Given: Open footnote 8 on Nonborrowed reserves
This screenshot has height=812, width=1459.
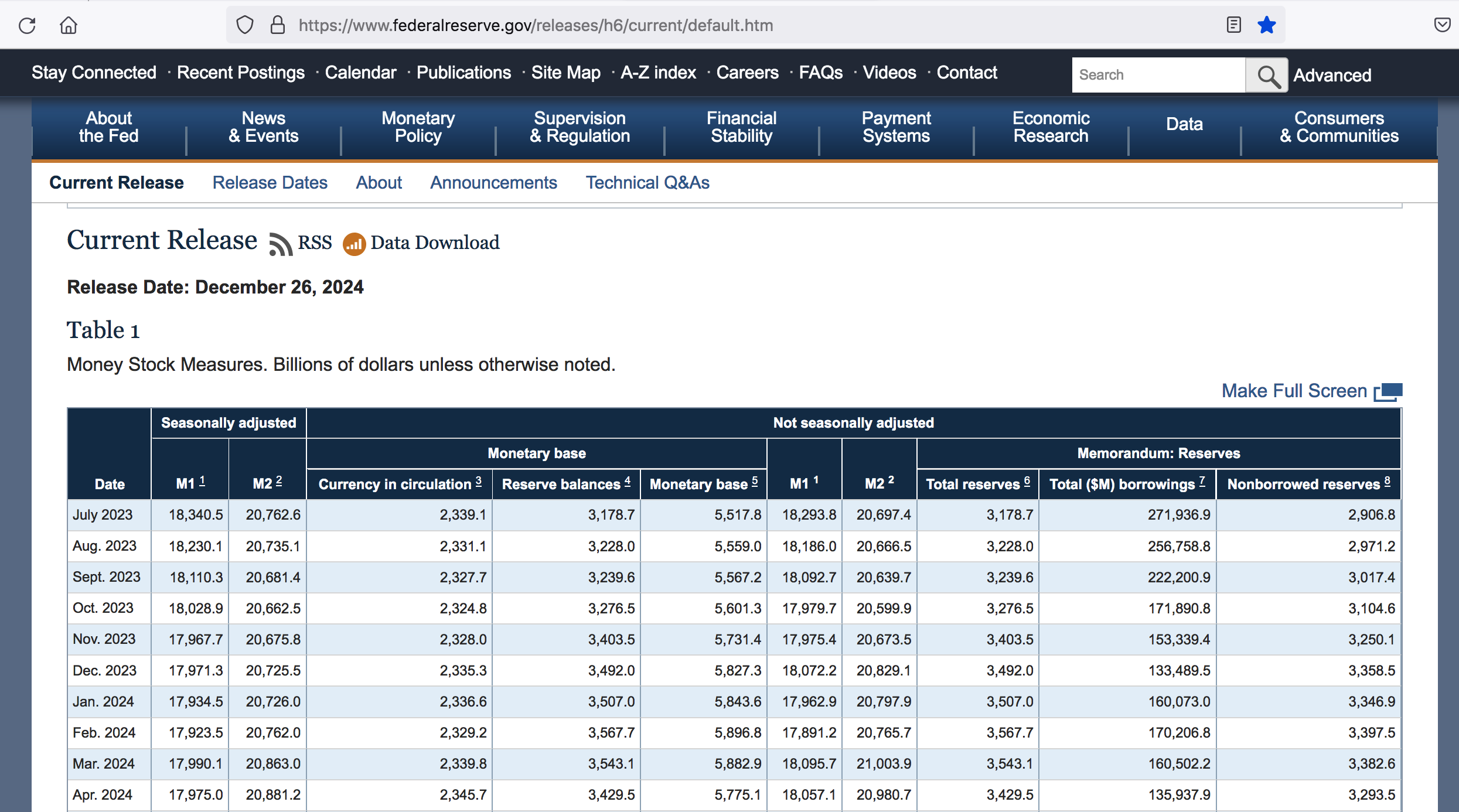Looking at the screenshot, I should coord(1388,481).
